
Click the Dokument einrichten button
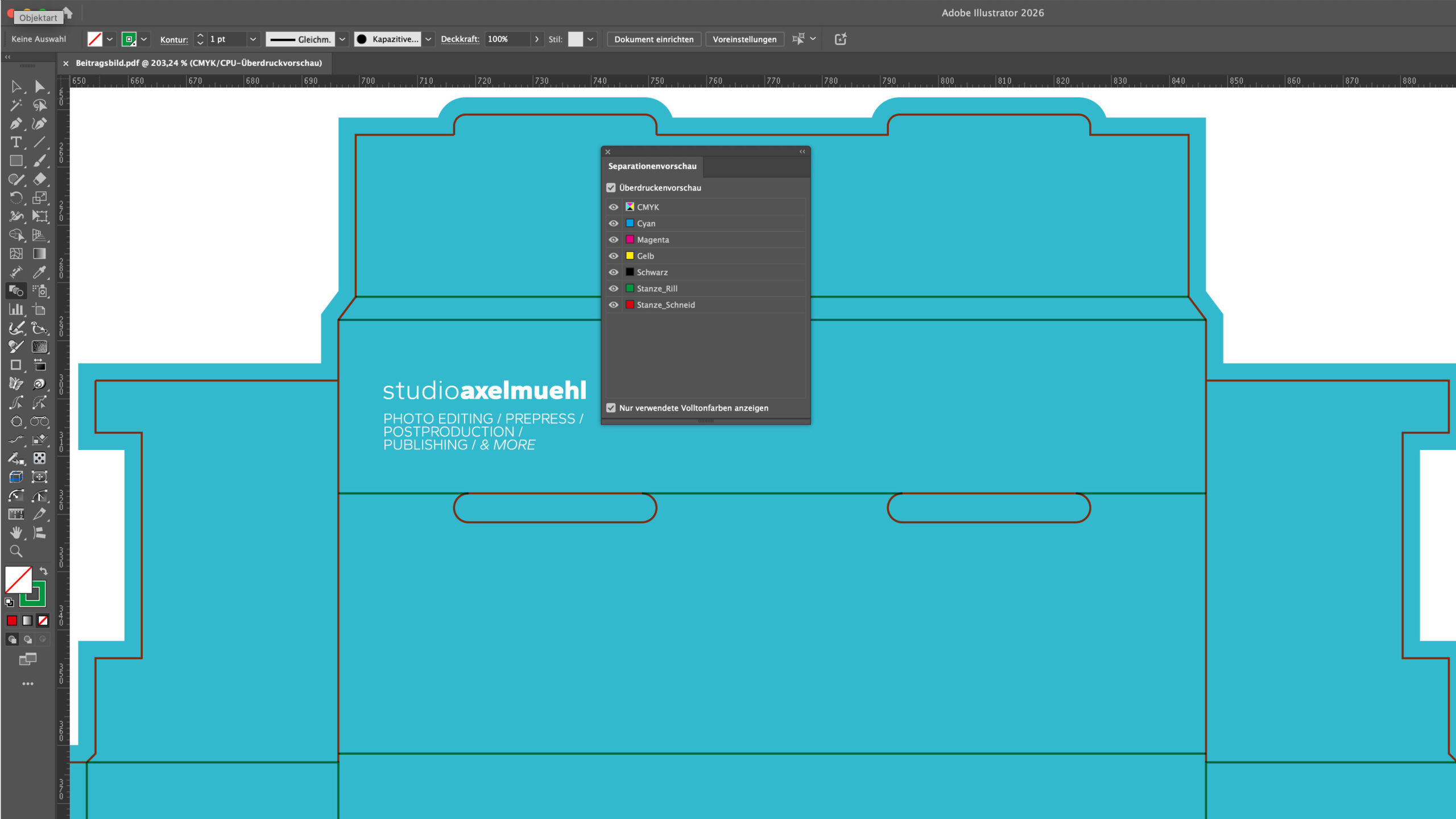[653, 39]
